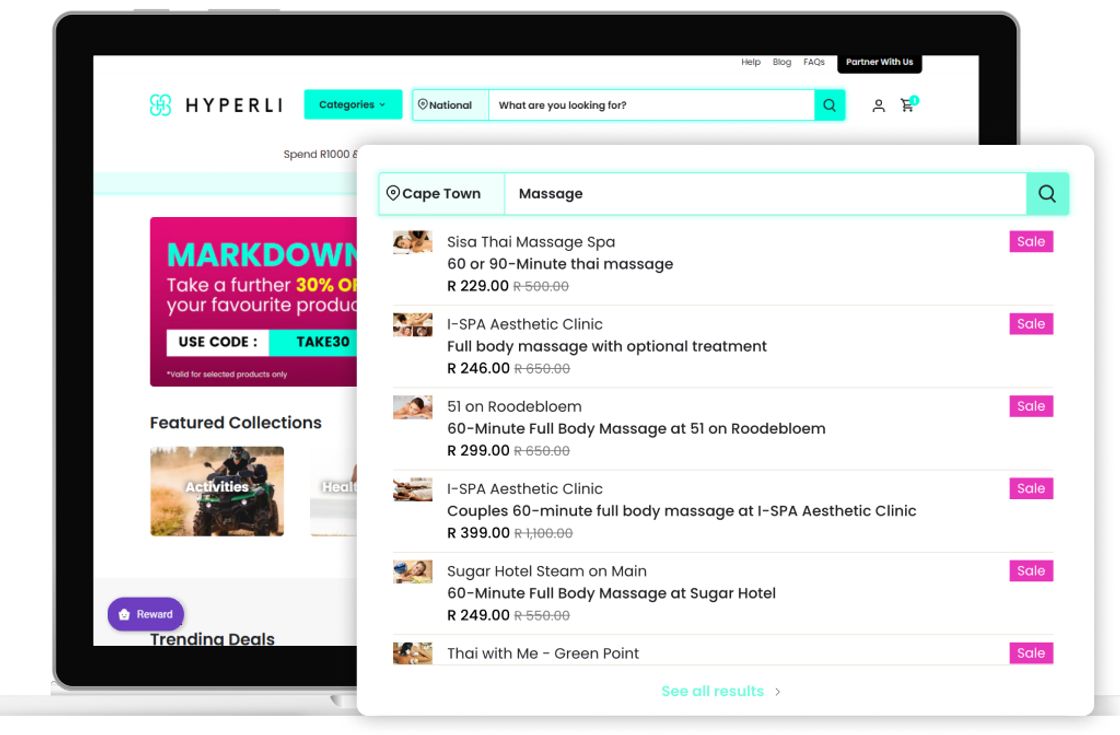Open the FAQs link
The image size is (1120, 735).
pyautogui.click(x=814, y=62)
